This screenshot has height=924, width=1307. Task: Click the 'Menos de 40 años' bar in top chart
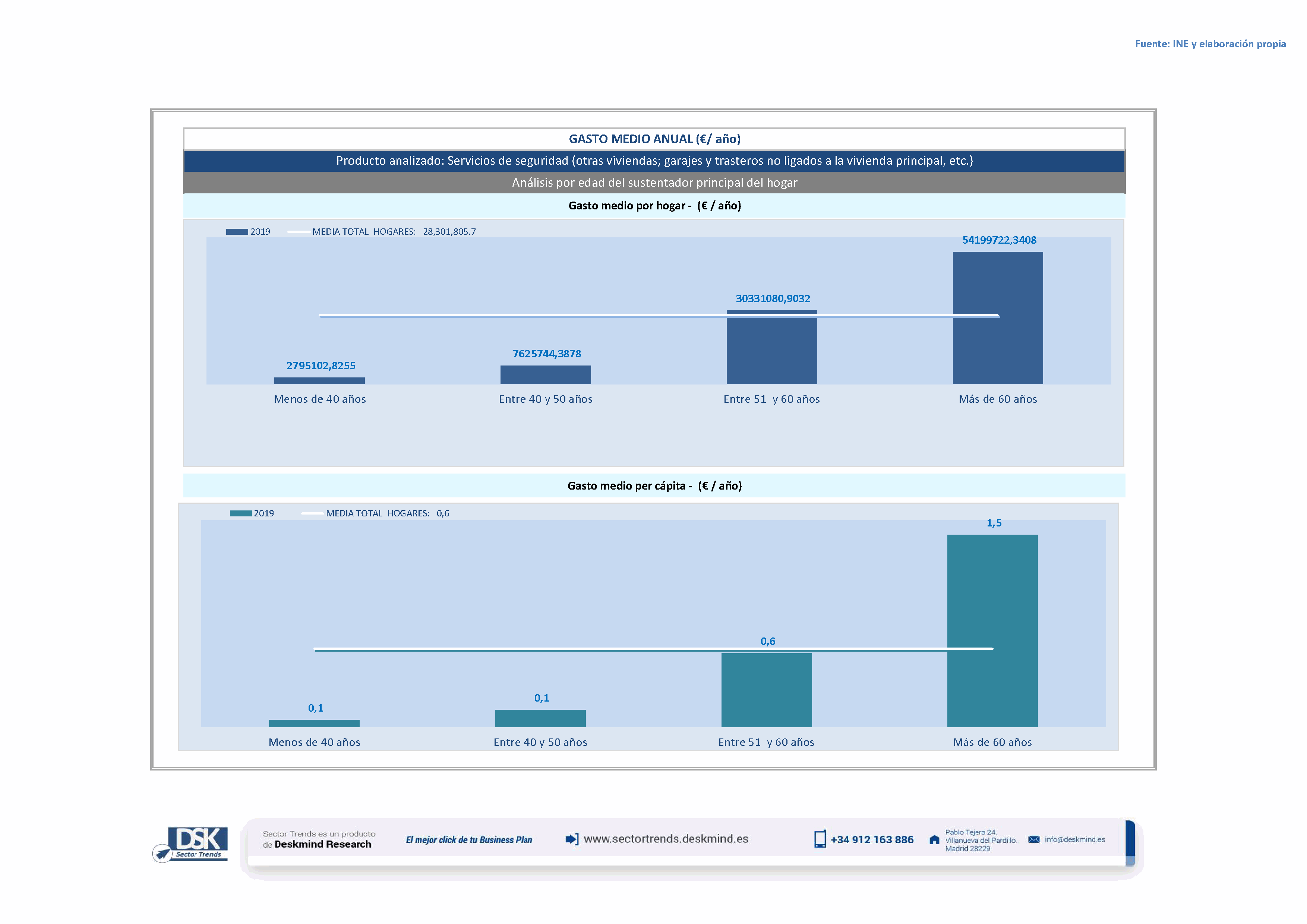click(x=319, y=381)
